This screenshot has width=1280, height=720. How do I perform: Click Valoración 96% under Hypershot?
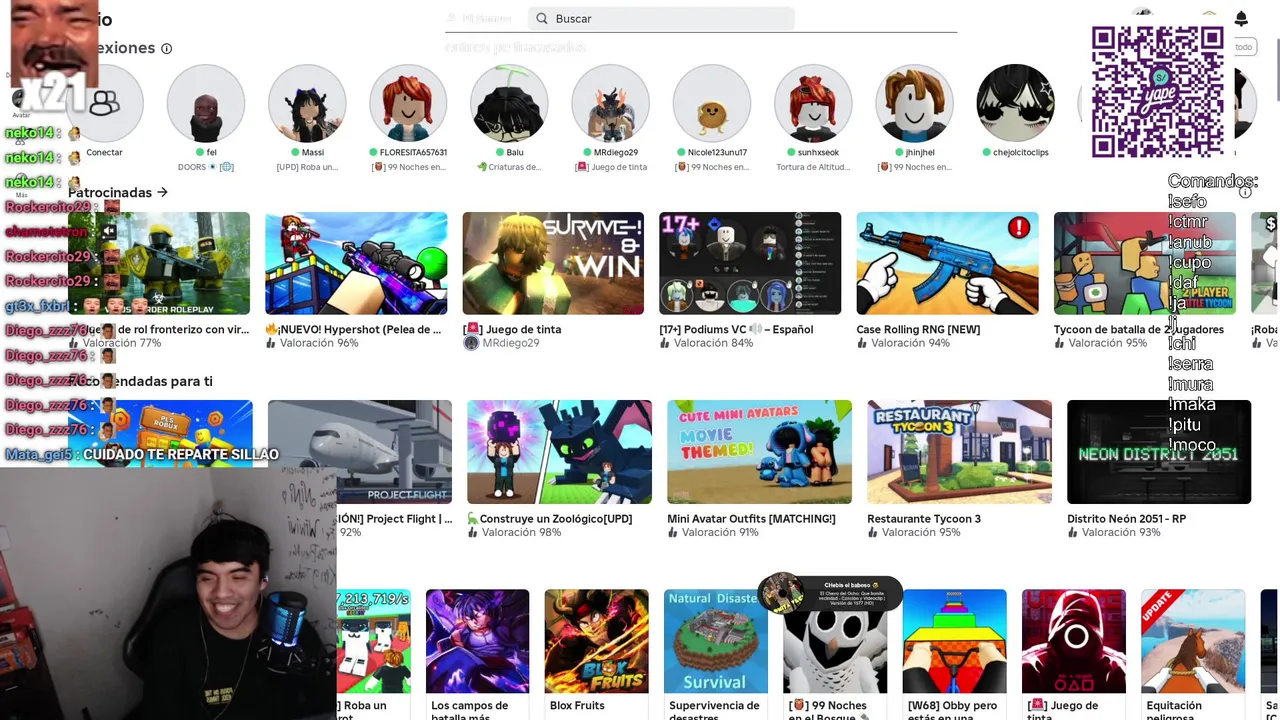pyautogui.click(x=320, y=343)
